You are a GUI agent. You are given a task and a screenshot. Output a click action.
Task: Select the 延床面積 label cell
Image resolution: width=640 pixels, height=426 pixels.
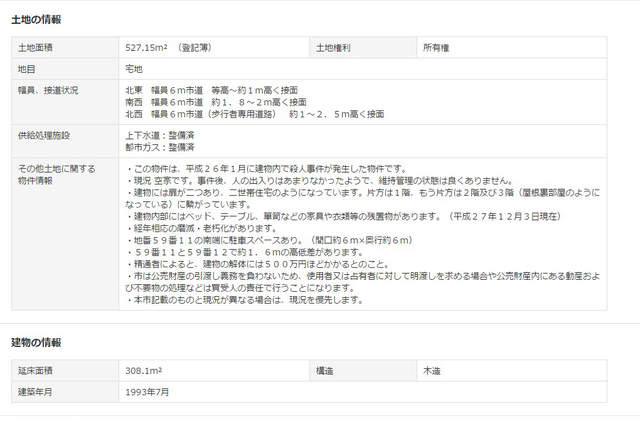[35, 371]
